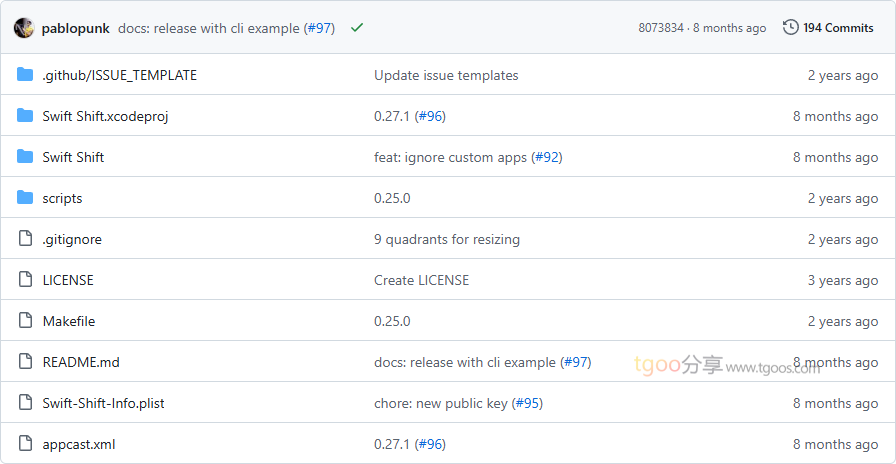
Task: Click the file icon beside LICENSE
Action: coord(25,280)
